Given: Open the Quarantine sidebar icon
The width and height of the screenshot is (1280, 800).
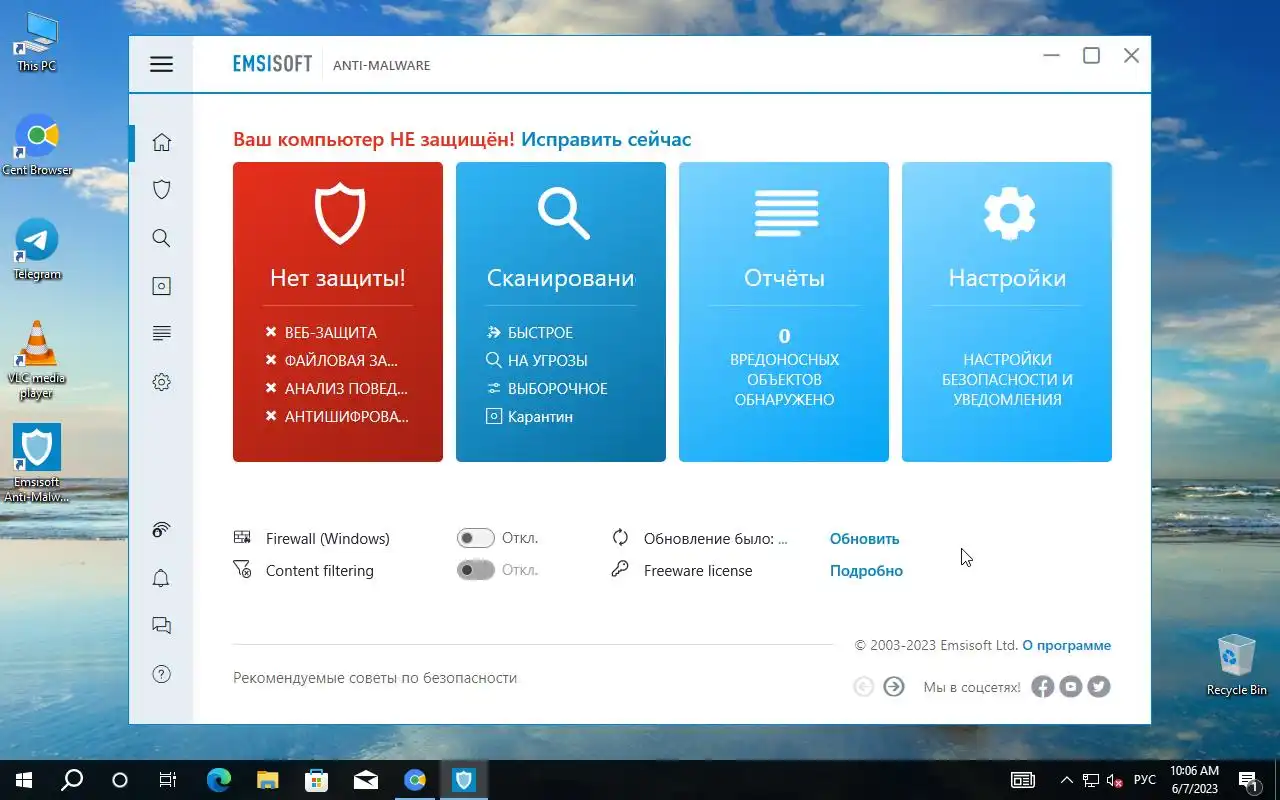Looking at the screenshot, I should tap(161, 286).
